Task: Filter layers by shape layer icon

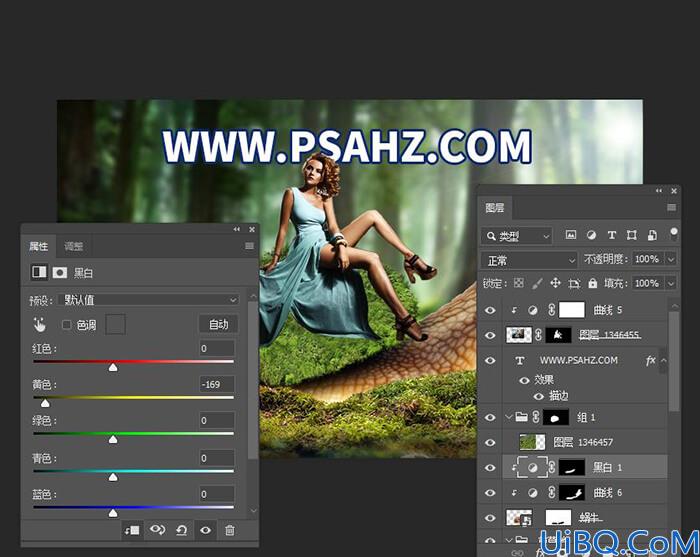Action: (x=631, y=235)
